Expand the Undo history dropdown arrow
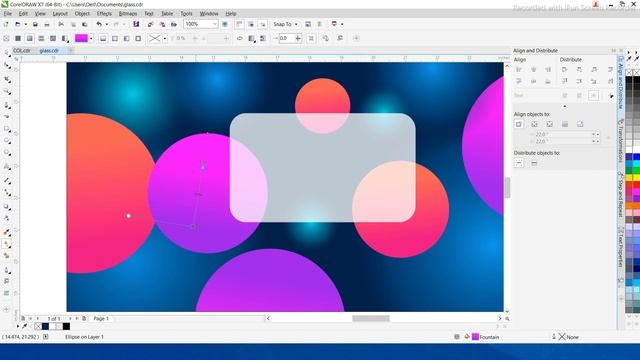 coord(107,24)
